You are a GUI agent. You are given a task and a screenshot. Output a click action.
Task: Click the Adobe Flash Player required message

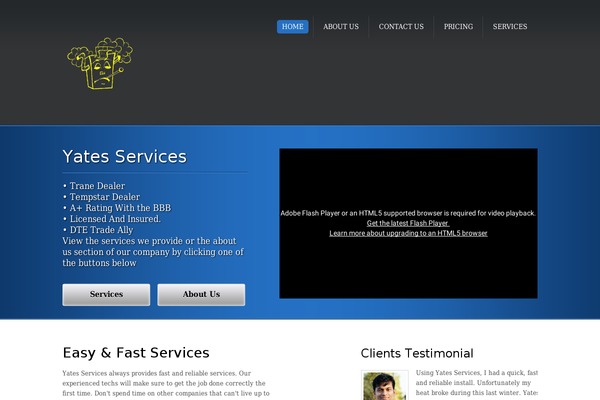[408, 213]
